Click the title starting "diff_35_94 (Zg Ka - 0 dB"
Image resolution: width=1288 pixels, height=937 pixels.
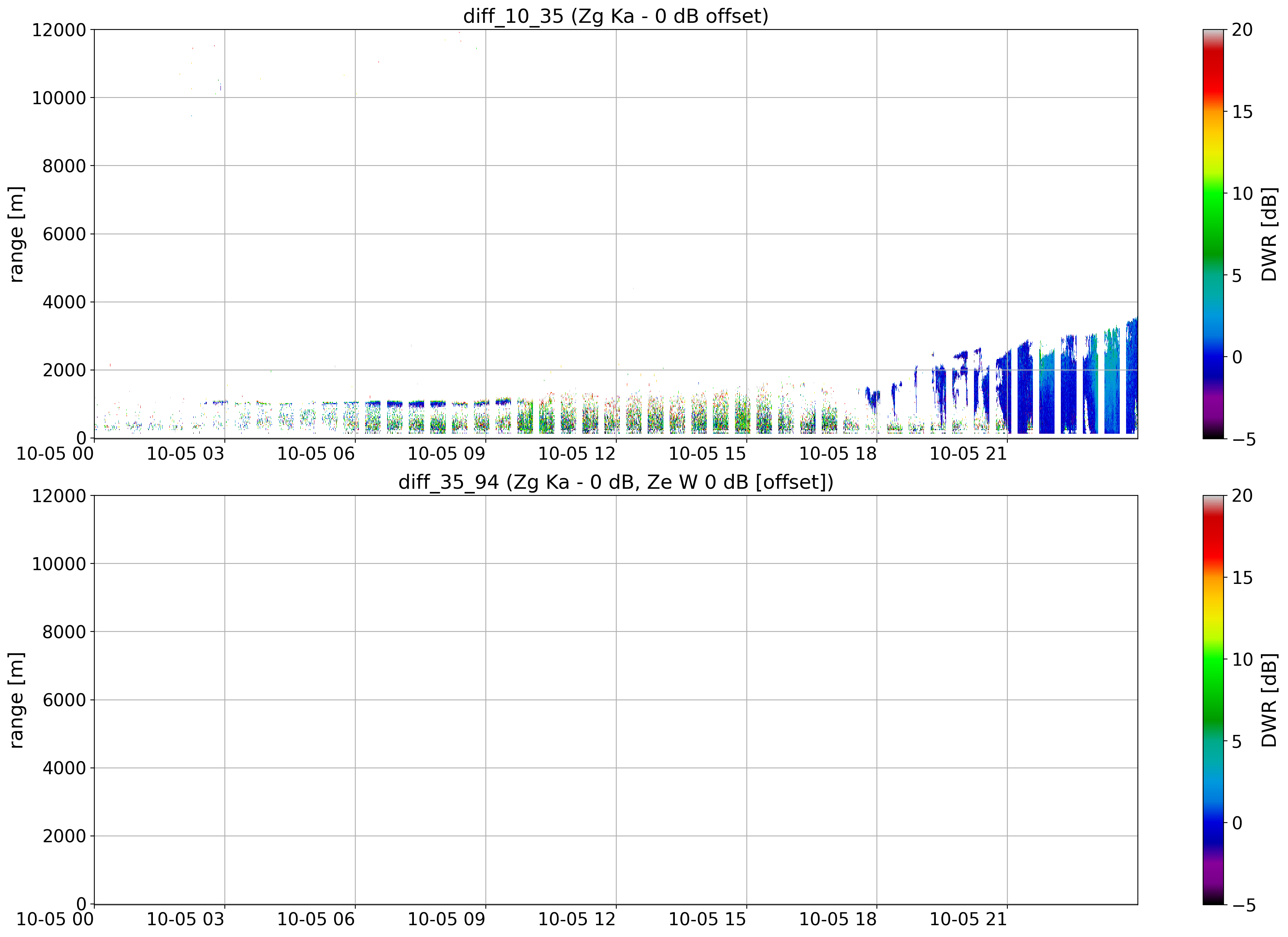(x=616, y=482)
